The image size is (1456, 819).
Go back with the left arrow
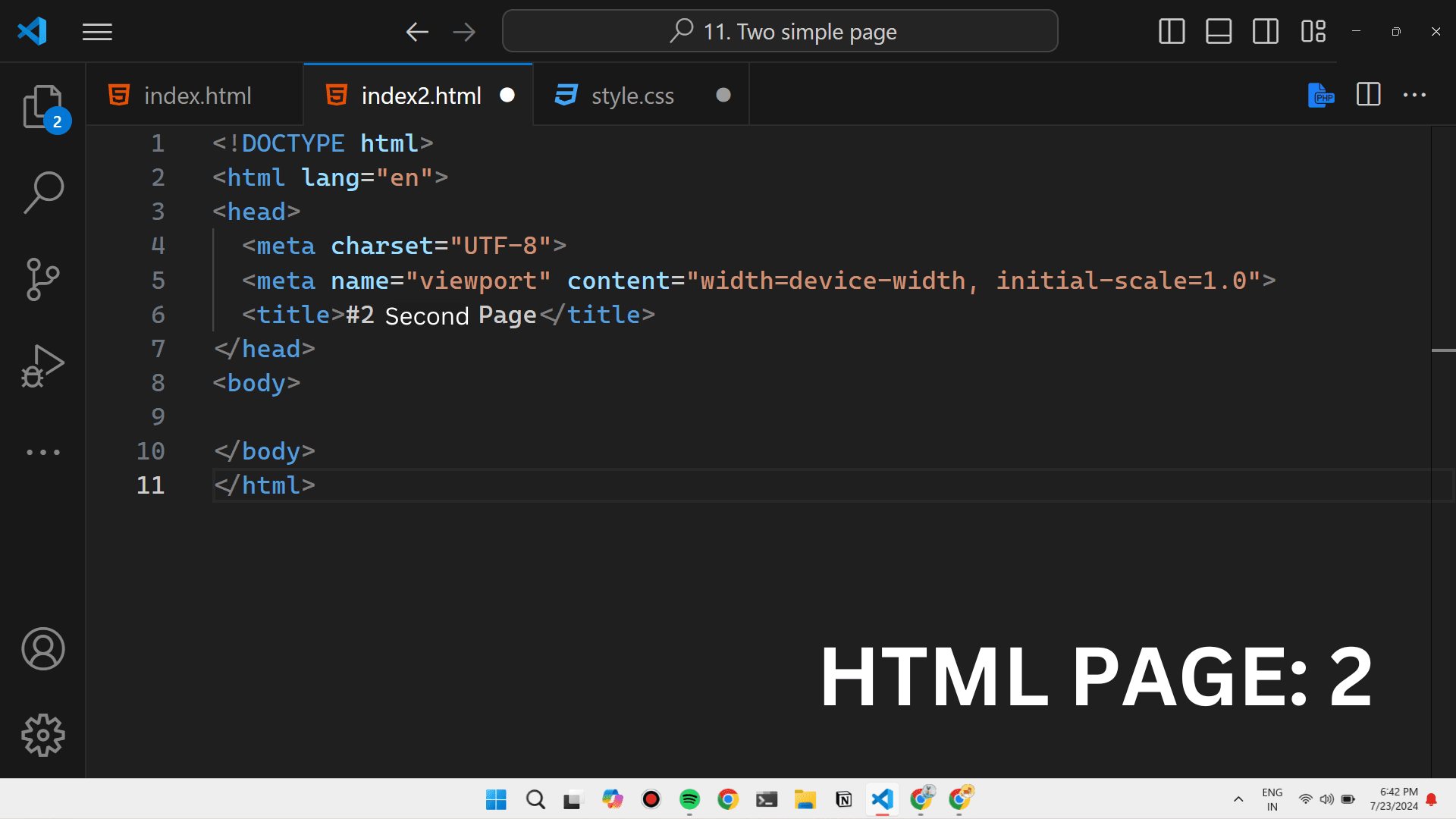pos(417,32)
